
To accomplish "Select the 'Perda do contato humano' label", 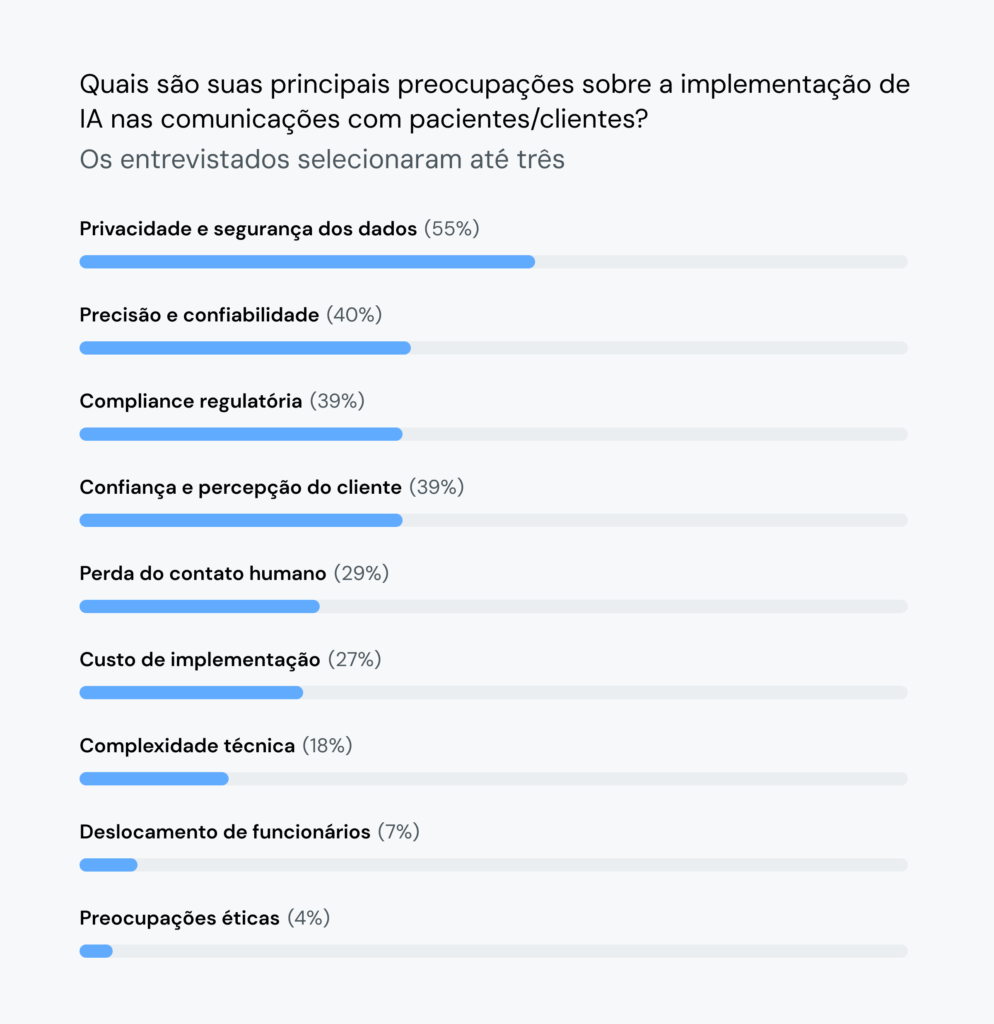I will pyautogui.click(x=203, y=573).
